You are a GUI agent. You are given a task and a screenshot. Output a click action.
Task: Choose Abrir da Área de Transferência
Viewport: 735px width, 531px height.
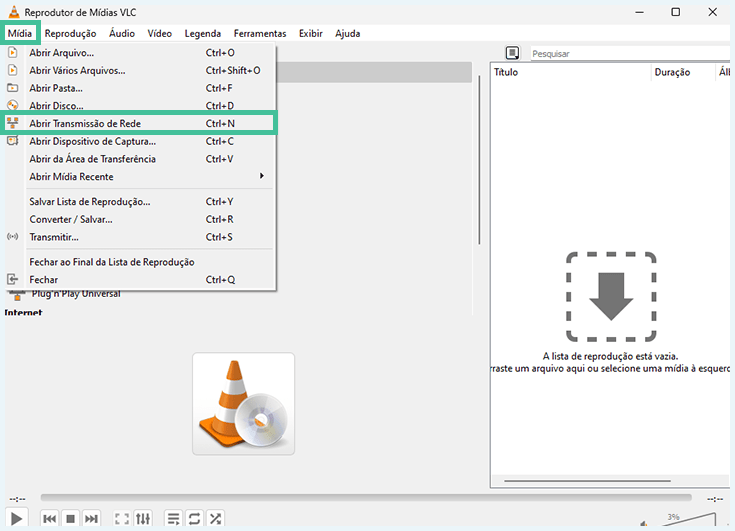pos(140,159)
